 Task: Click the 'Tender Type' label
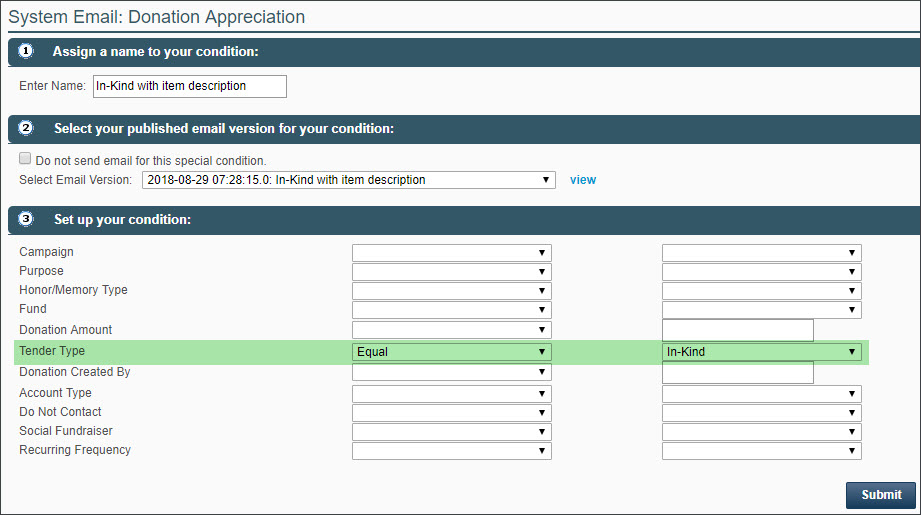tap(52, 351)
